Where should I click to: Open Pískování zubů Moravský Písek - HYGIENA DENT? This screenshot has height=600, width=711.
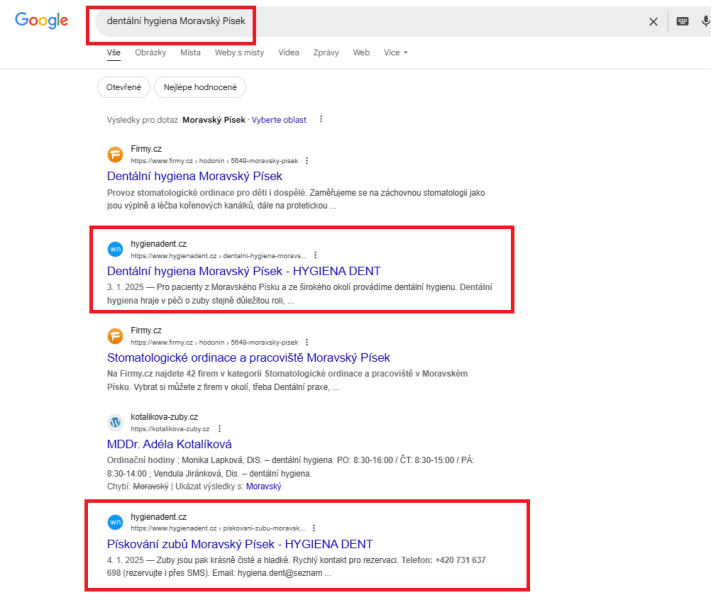[x=240, y=544]
